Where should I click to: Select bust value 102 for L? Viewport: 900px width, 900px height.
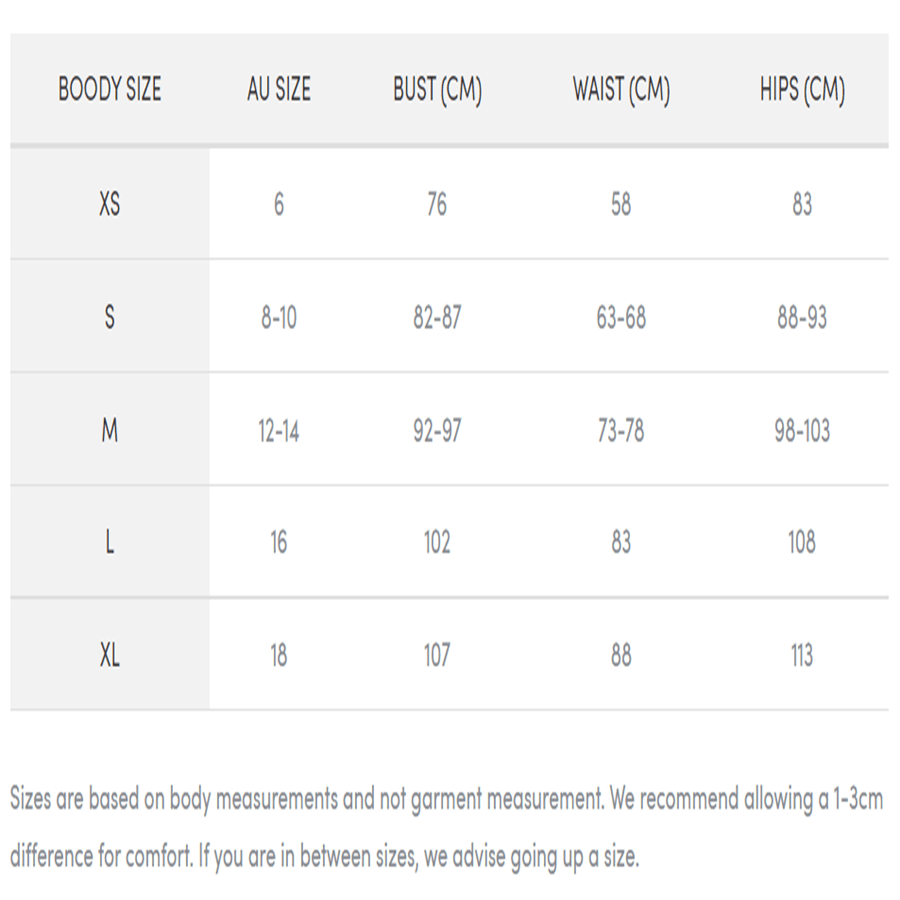tap(437, 542)
